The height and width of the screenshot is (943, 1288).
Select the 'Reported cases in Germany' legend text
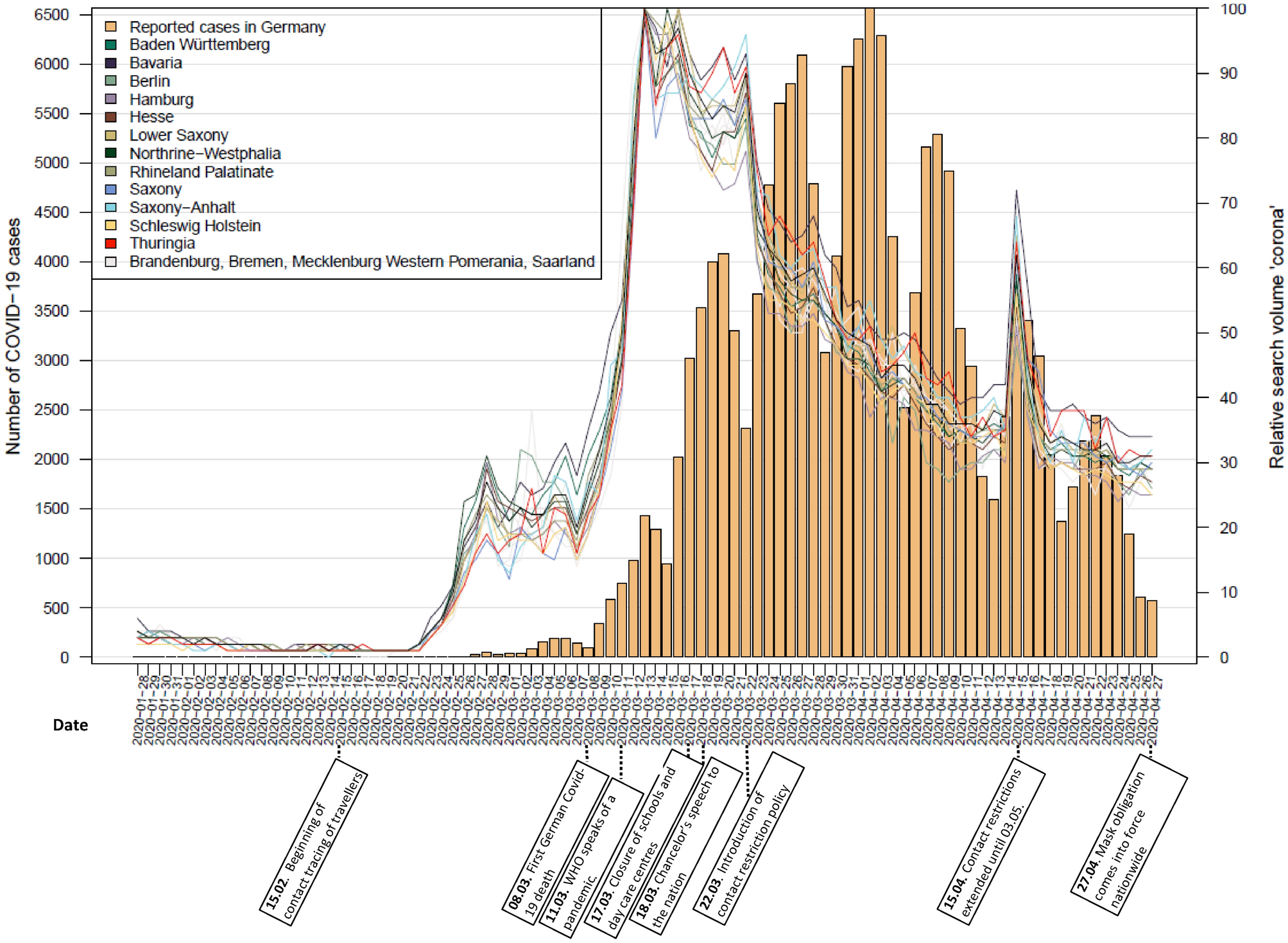point(227,27)
